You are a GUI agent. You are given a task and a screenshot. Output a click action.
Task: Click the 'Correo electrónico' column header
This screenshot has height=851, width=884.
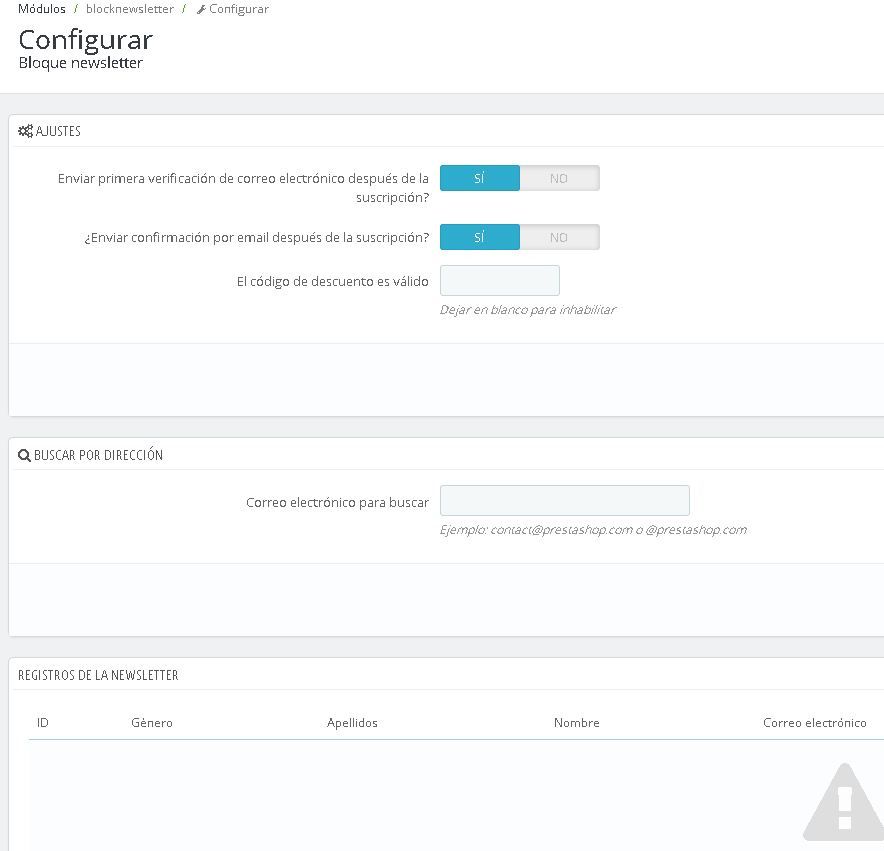(815, 723)
